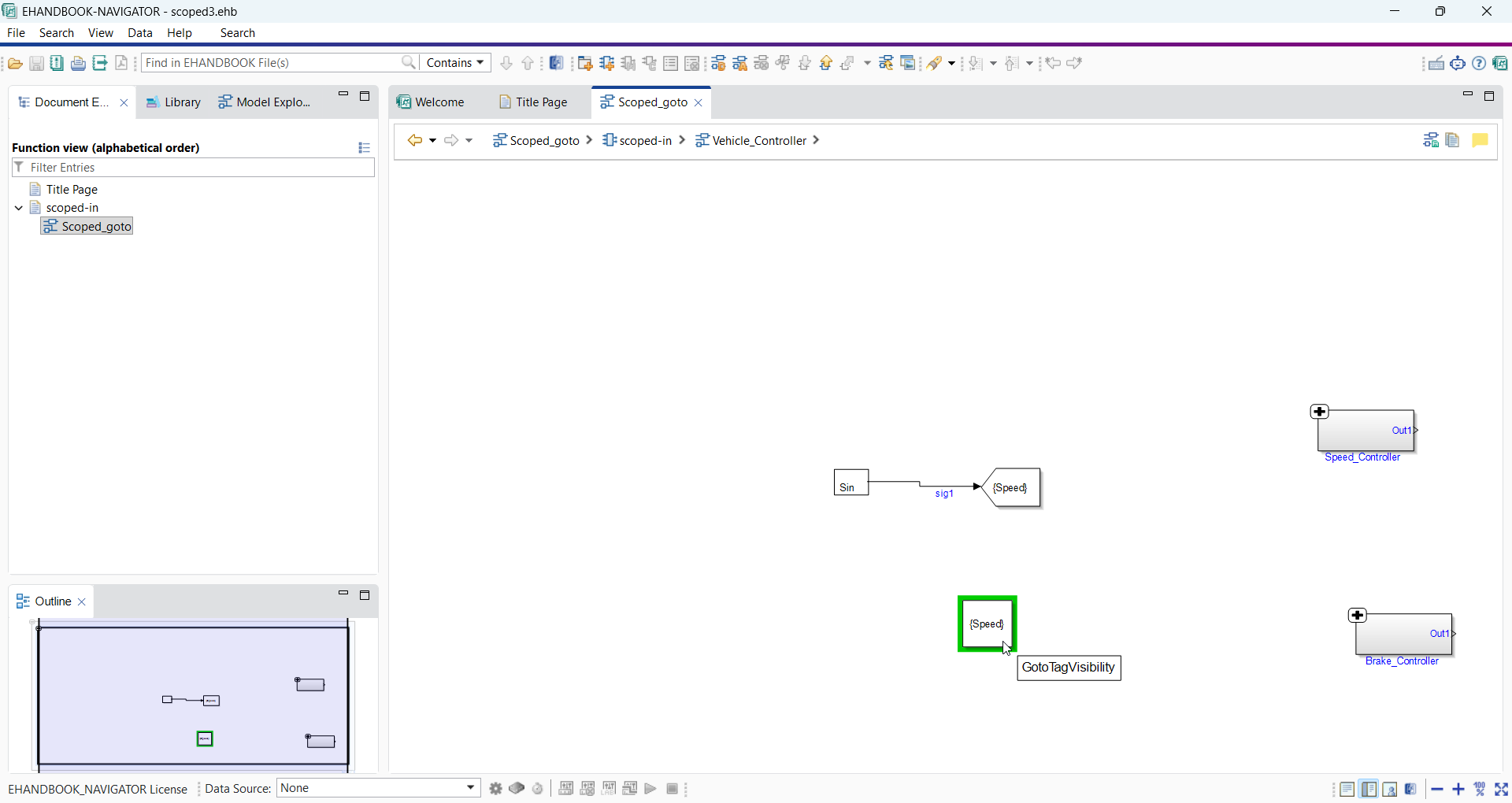Switch to the Welcome tab
Screen dimensions: 1512x803
431,102
